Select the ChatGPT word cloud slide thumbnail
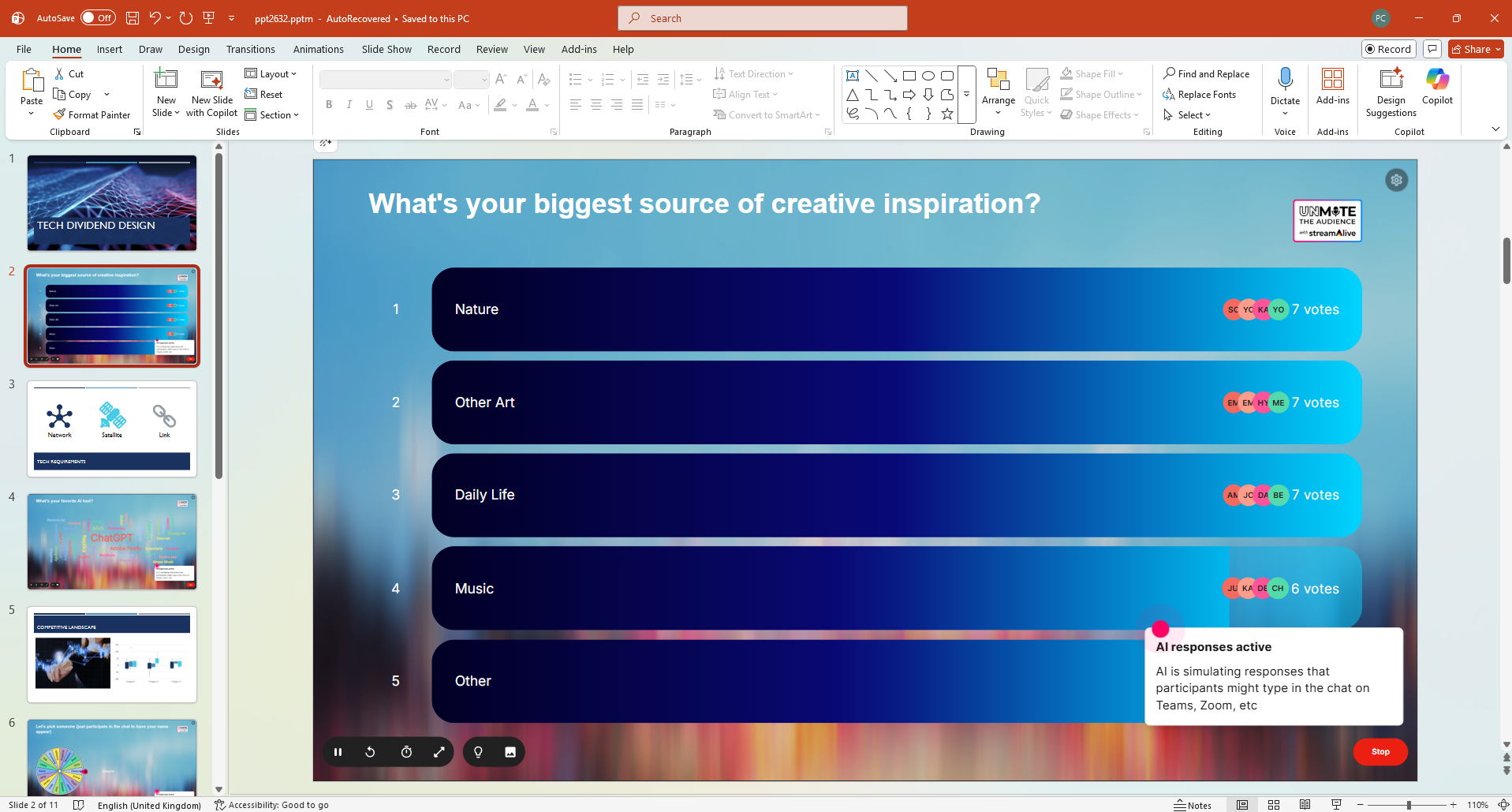 coord(111,541)
